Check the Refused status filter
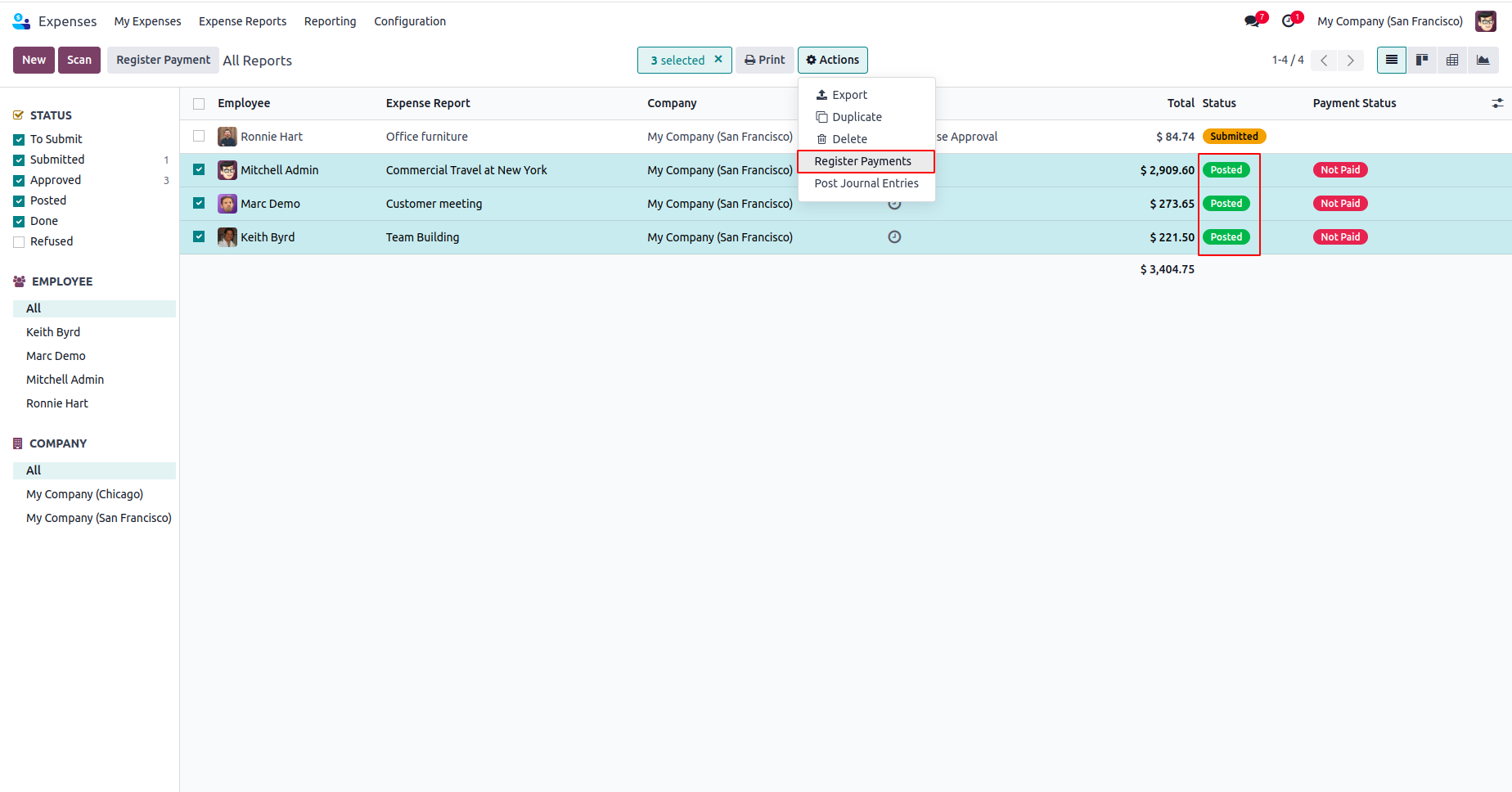Image resolution: width=1512 pixels, height=792 pixels. 19,242
